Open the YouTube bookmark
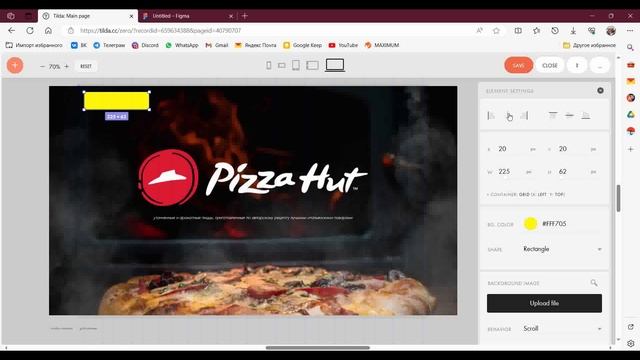The width and height of the screenshot is (640, 360). tap(343, 45)
